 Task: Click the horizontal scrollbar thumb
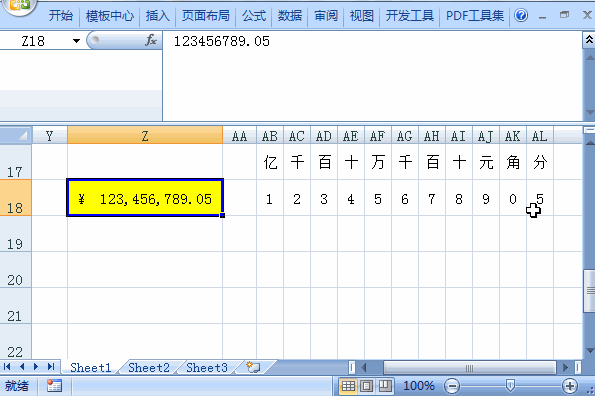469,368
